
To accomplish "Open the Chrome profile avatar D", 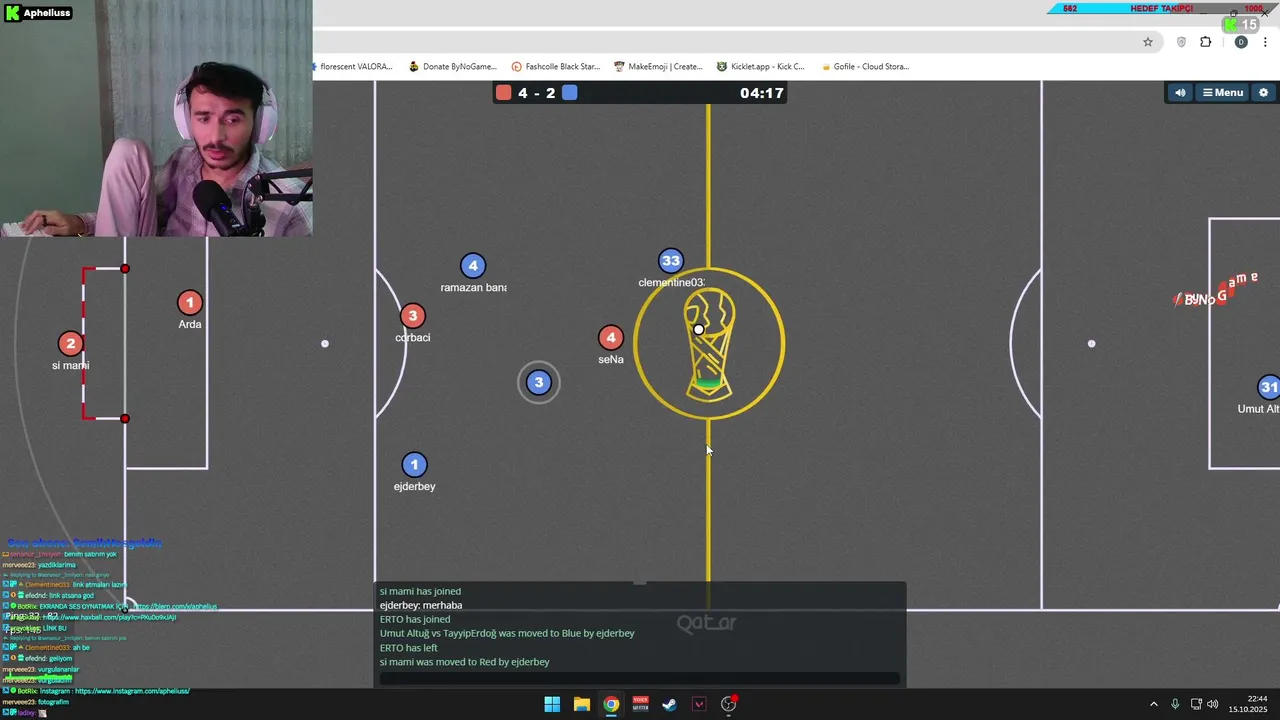I will [1241, 42].
